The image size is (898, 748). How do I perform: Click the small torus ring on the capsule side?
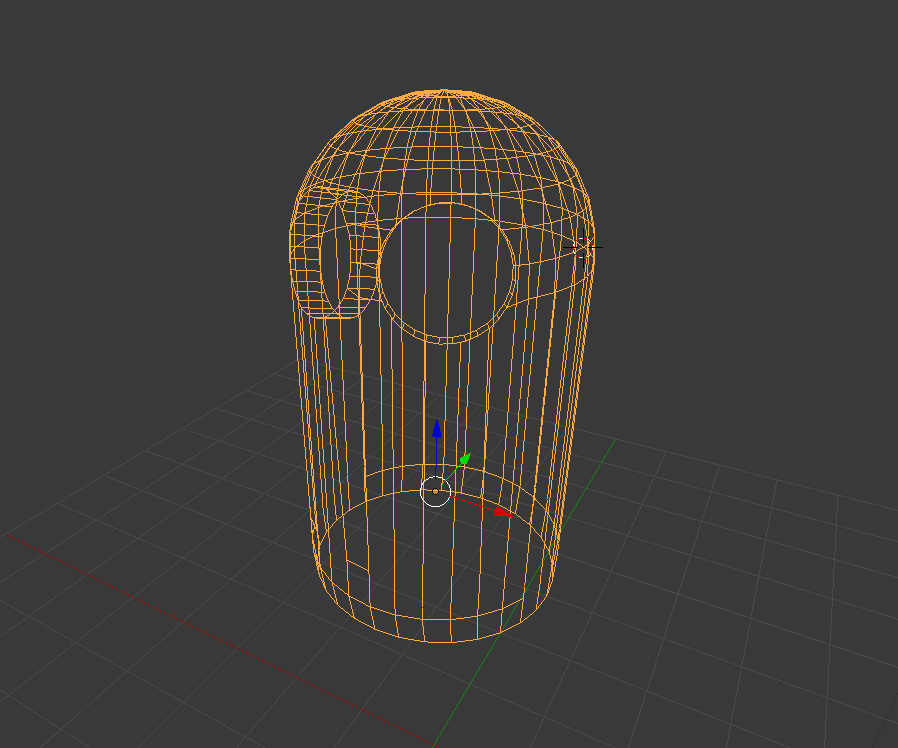click(333, 251)
